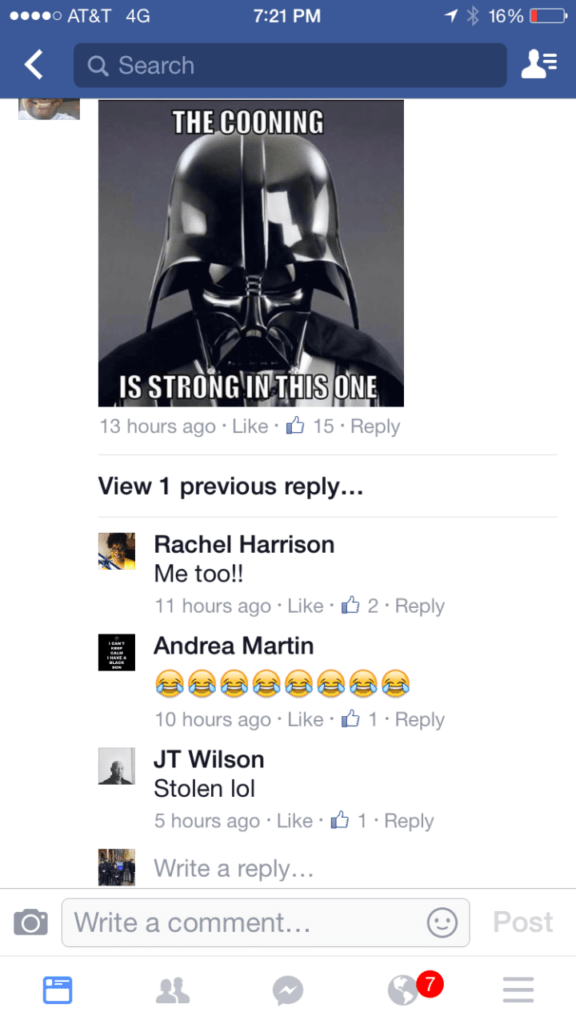The image size is (576, 1024).
Task: Open the emoji smiley picker
Action: coord(442,923)
